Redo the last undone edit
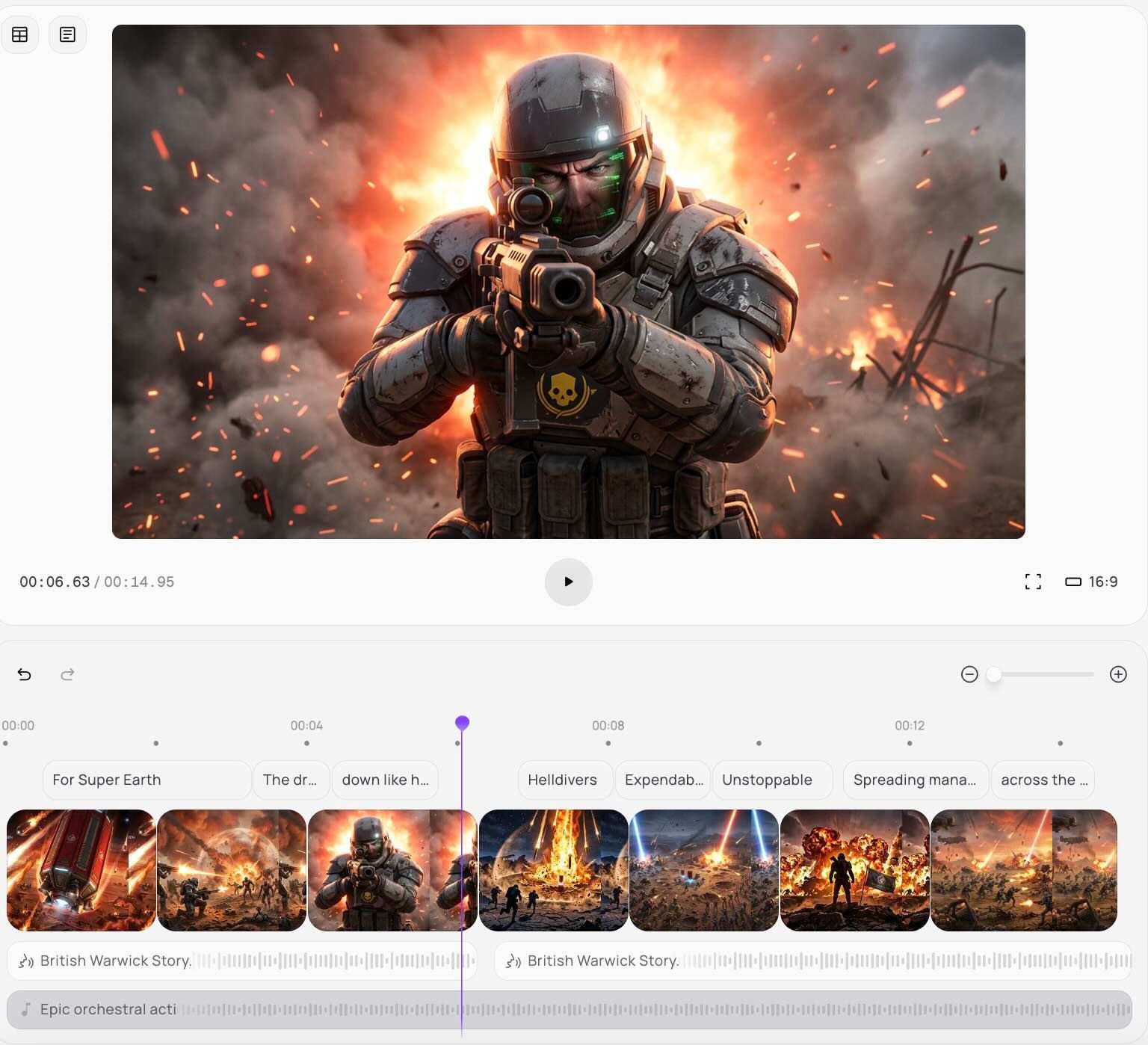This screenshot has height=1045, width=1148. coord(67,674)
